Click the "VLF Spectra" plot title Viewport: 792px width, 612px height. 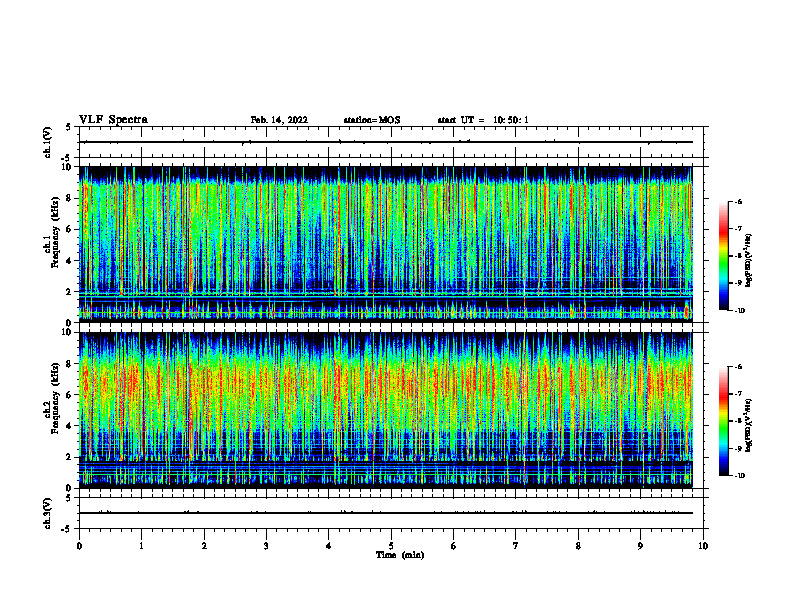pyautogui.click(x=113, y=120)
